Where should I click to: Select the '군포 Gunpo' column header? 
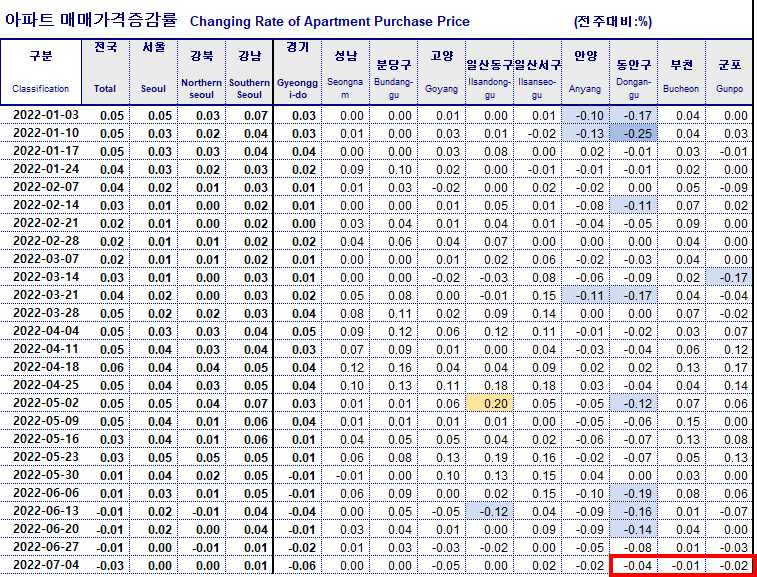(729, 72)
